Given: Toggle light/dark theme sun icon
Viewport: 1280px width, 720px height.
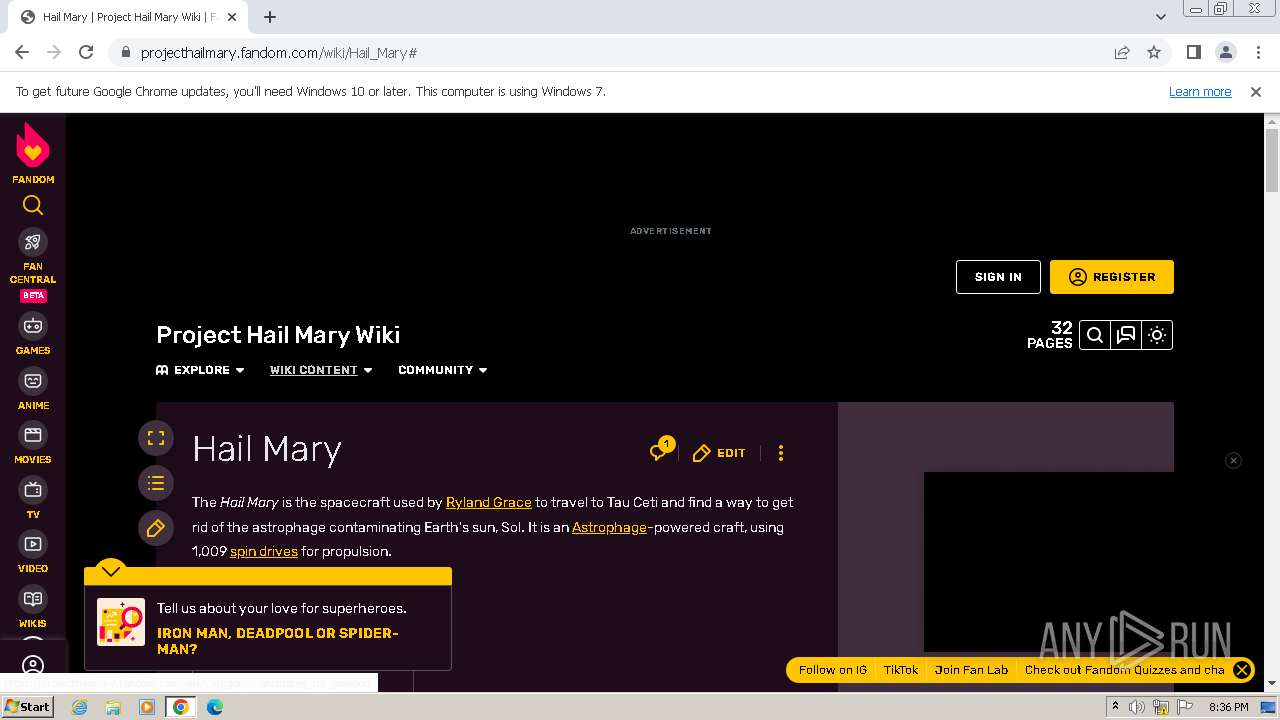Looking at the screenshot, I should 1157,335.
